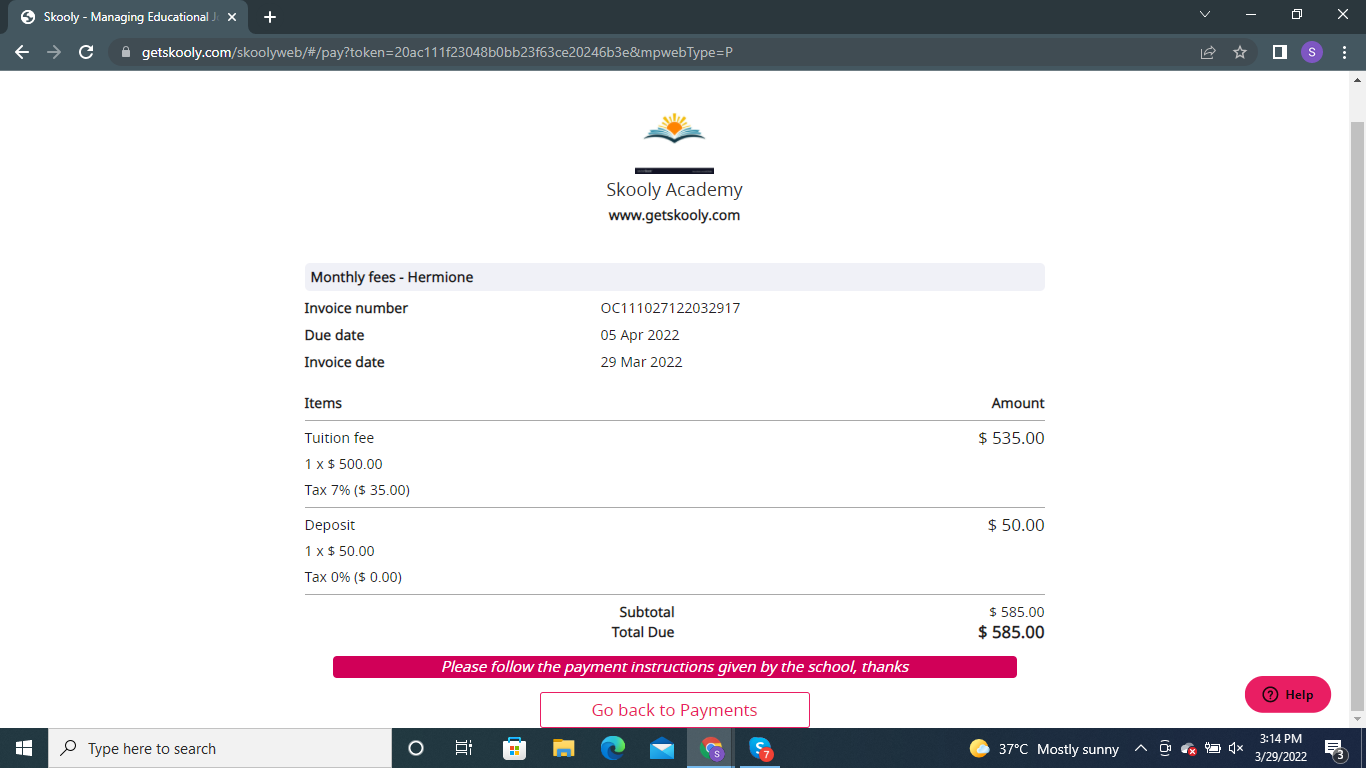
Task: Open Meet Now camera tray icon
Action: (x=1165, y=748)
